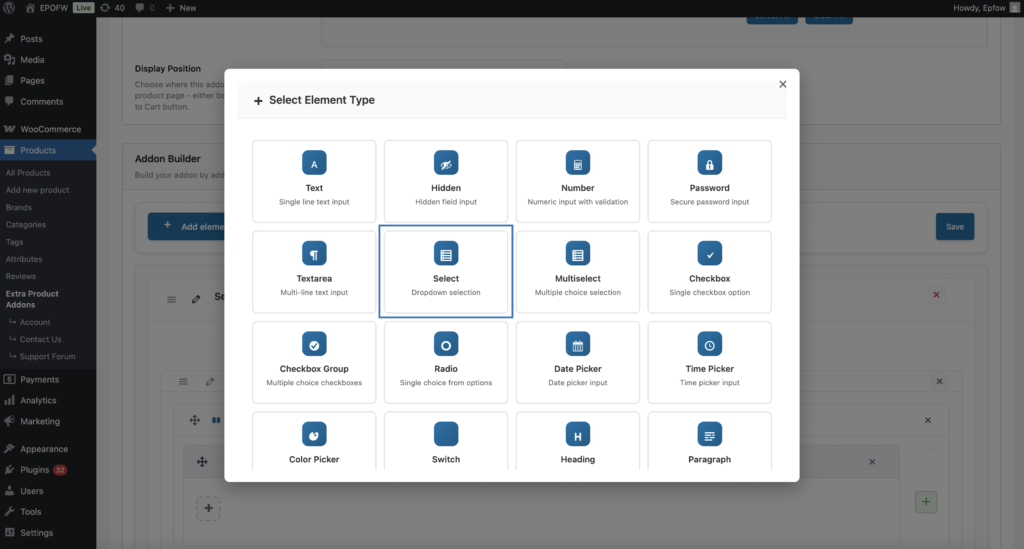Image resolution: width=1024 pixels, height=549 pixels.
Task: Select the Text element type icon
Action: click(x=314, y=163)
